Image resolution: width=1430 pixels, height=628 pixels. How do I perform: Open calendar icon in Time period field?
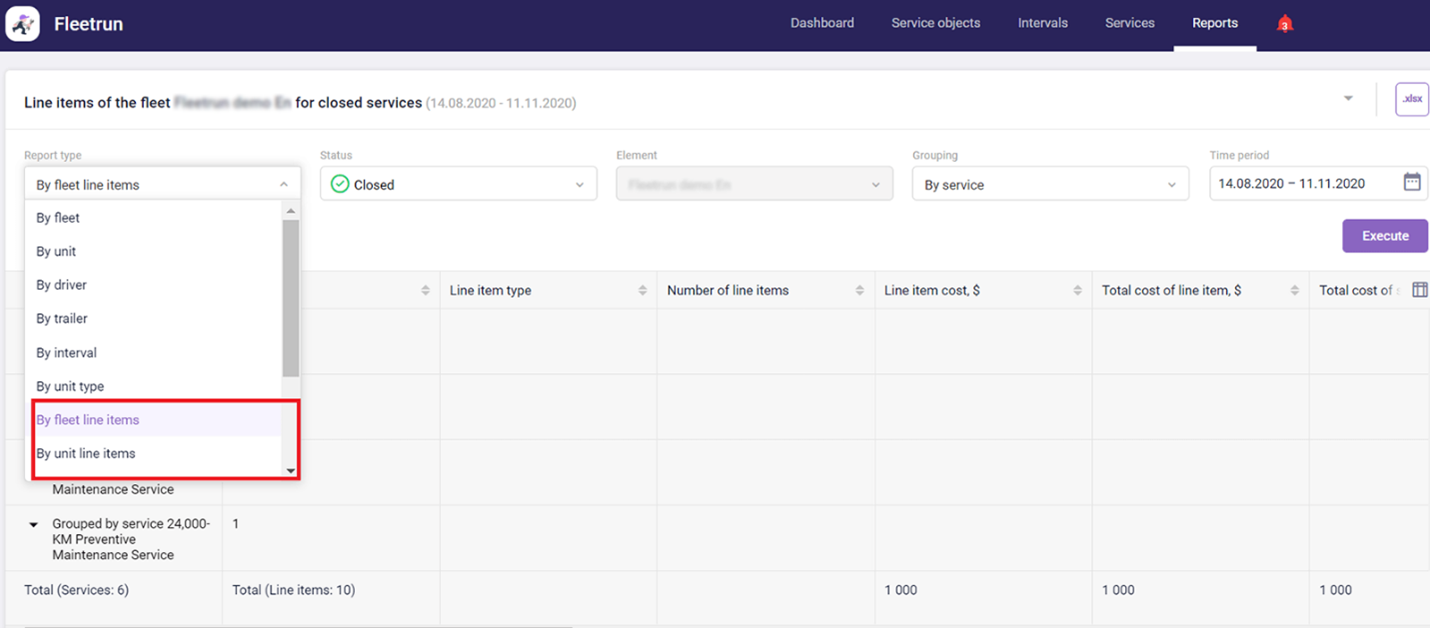1411,182
